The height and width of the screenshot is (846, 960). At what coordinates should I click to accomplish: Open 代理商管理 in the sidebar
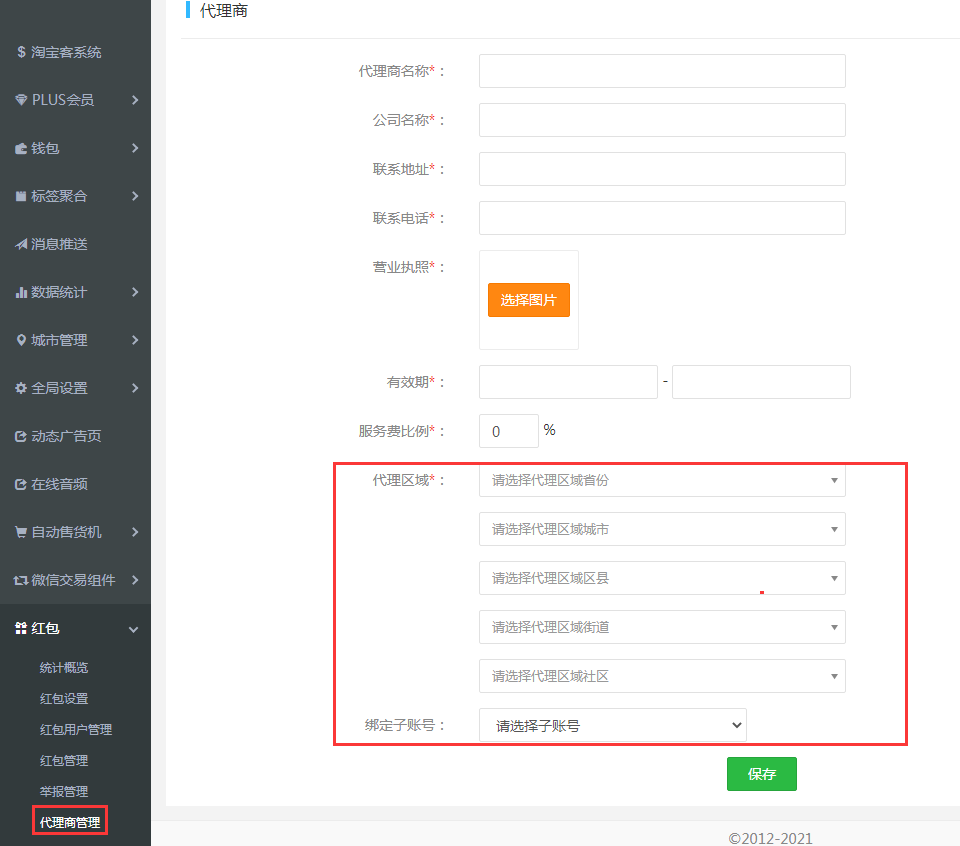tap(70, 823)
